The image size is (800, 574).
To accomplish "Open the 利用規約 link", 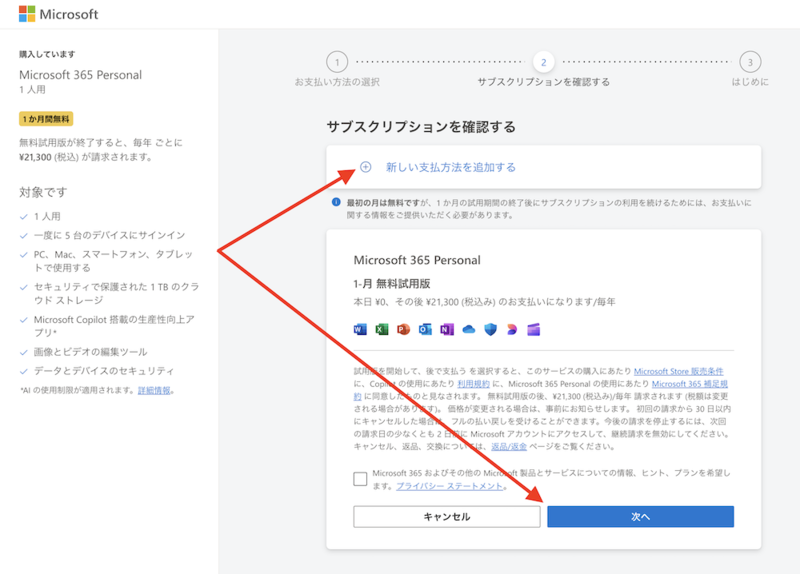I will (x=473, y=384).
